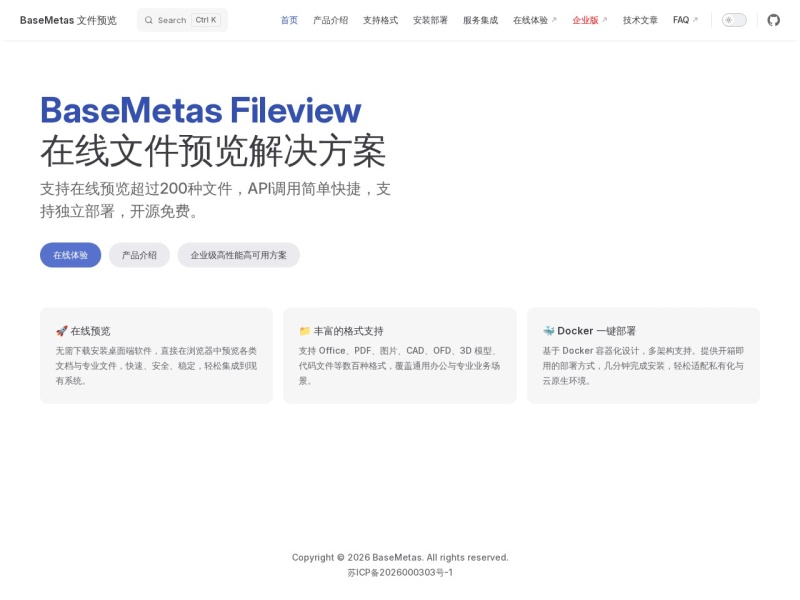Navigate to 安装部署

tap(430, 20)
